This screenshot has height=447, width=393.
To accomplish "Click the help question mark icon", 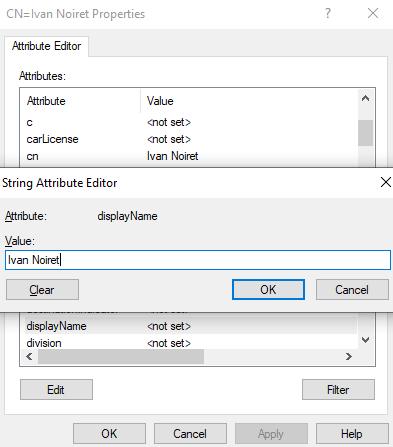I will point(328,13).
